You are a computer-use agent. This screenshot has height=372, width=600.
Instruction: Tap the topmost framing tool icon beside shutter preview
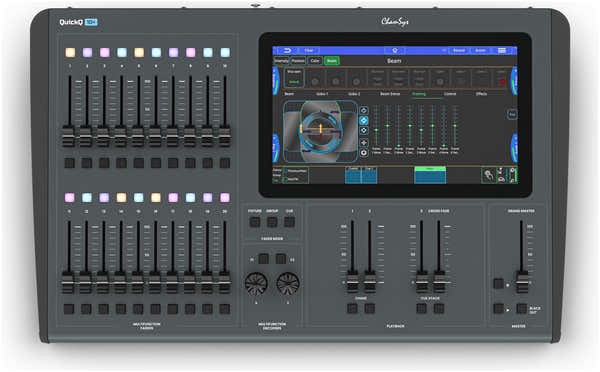click(x=364, y=111)
